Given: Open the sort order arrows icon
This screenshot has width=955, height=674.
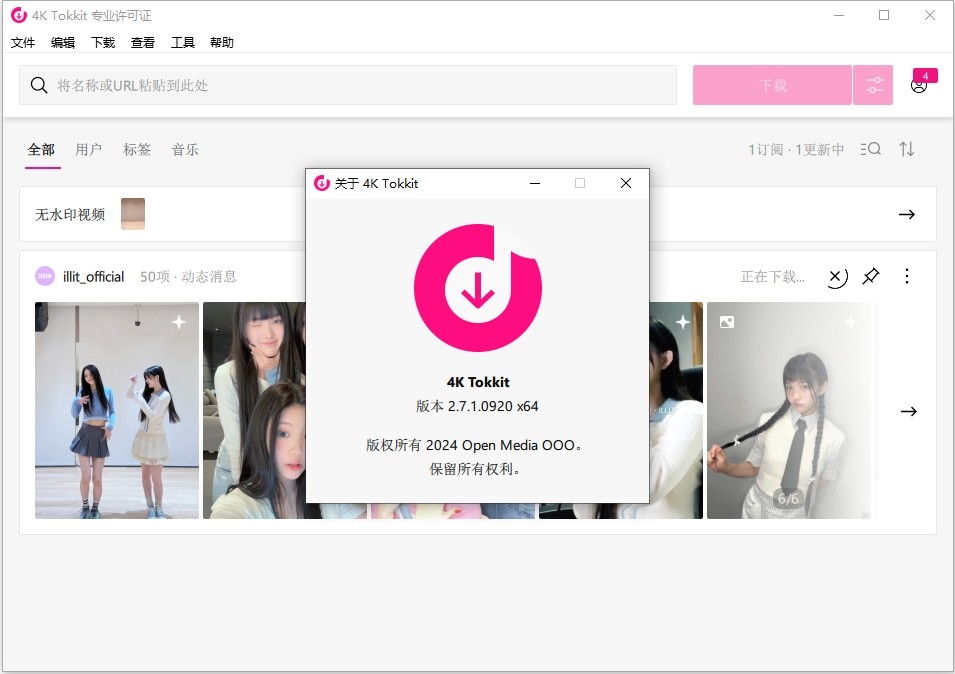Looking at the screenshot, I should click(x=907, y=149).
